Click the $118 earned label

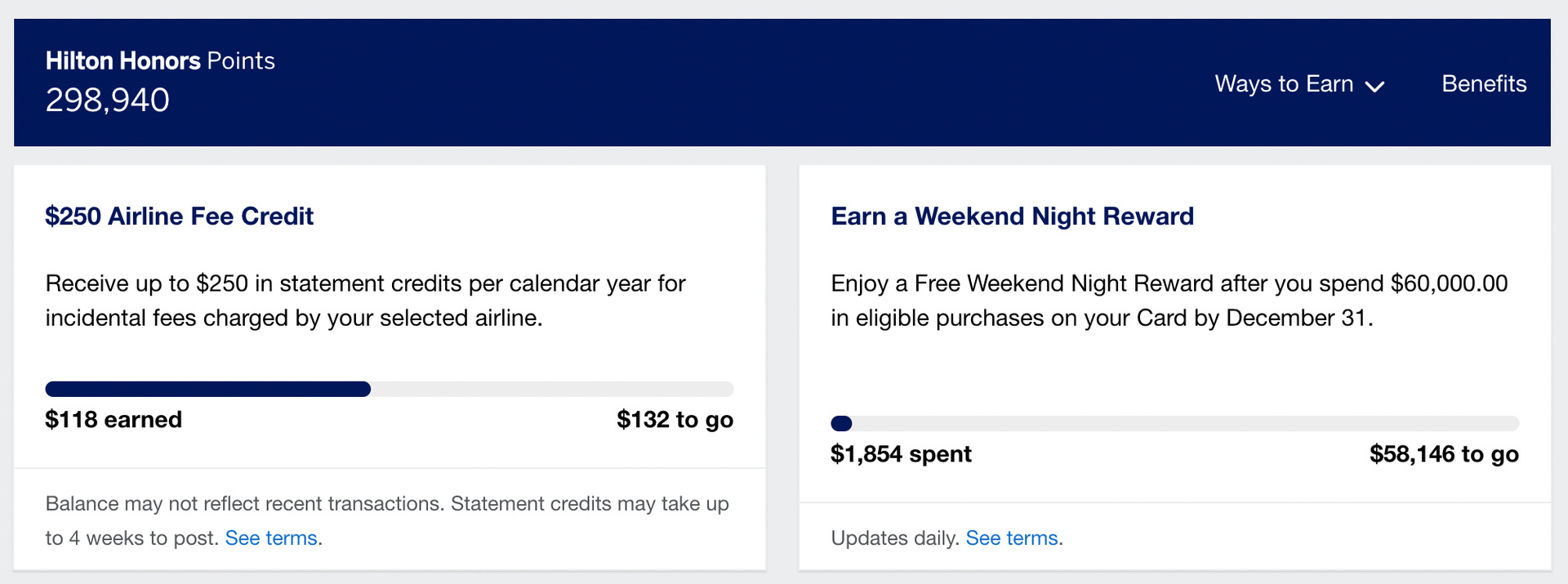[113, 419]
